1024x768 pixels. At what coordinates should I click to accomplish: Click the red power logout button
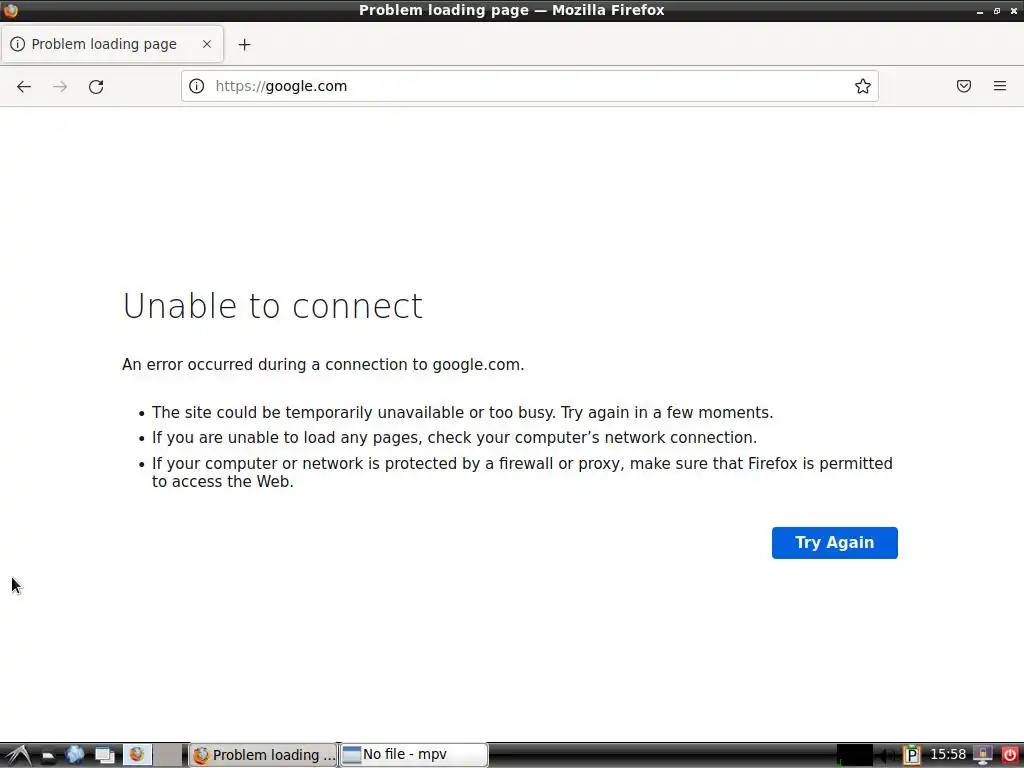click(x=1010, y=756)
